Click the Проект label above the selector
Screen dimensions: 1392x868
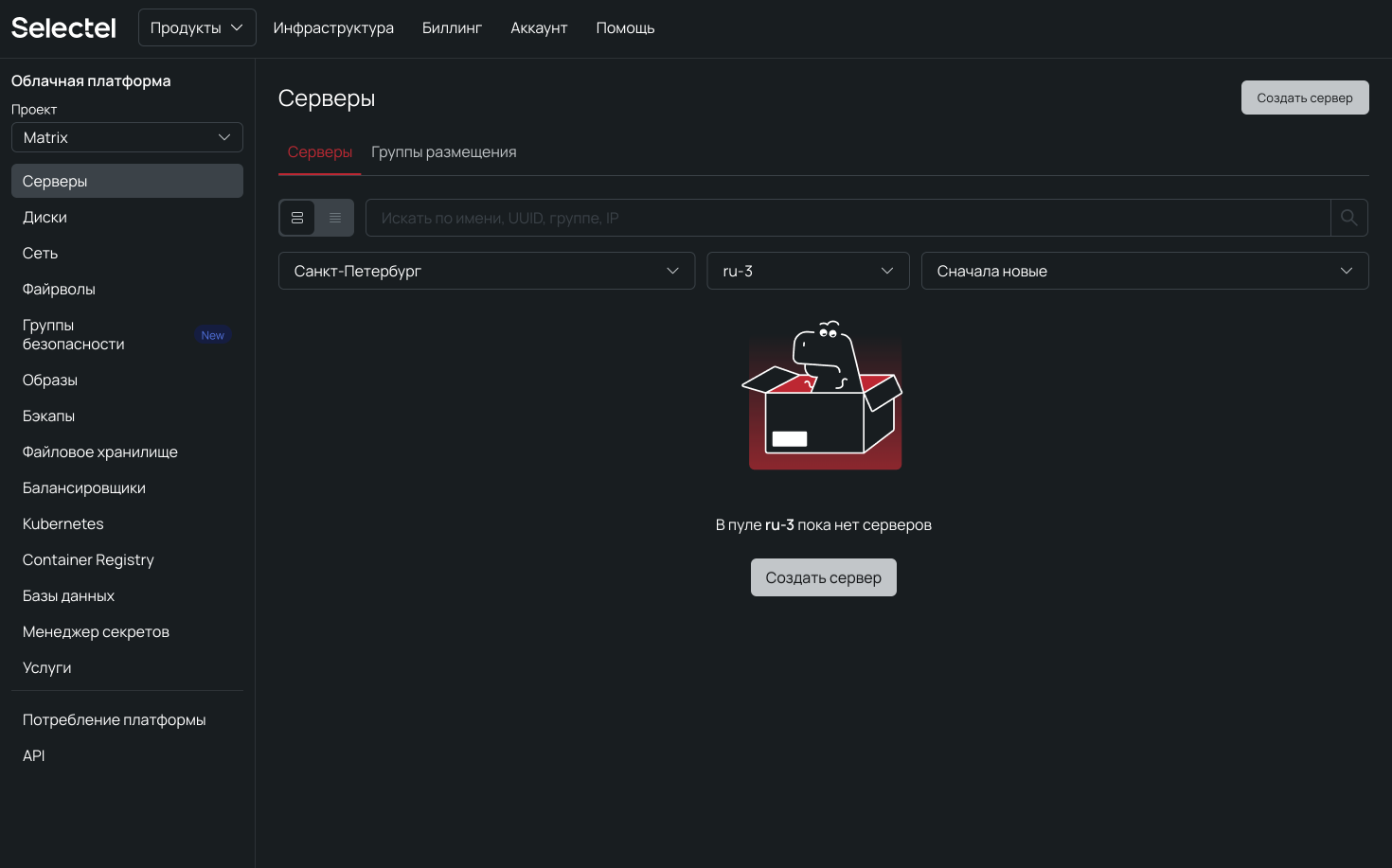pyautogui.click(x=34, y=109)
